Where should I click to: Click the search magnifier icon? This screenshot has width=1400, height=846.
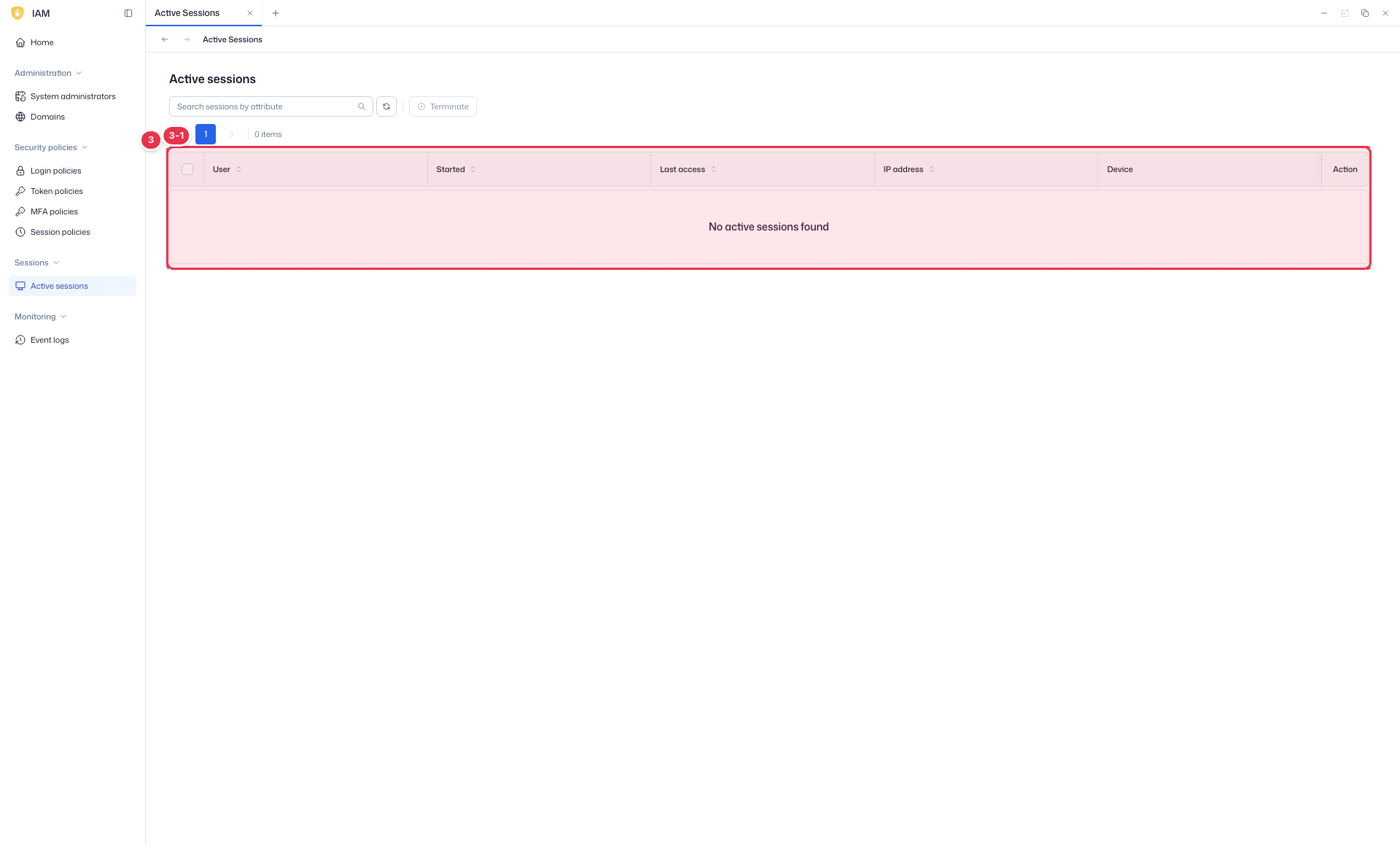(x=362, y=106)
